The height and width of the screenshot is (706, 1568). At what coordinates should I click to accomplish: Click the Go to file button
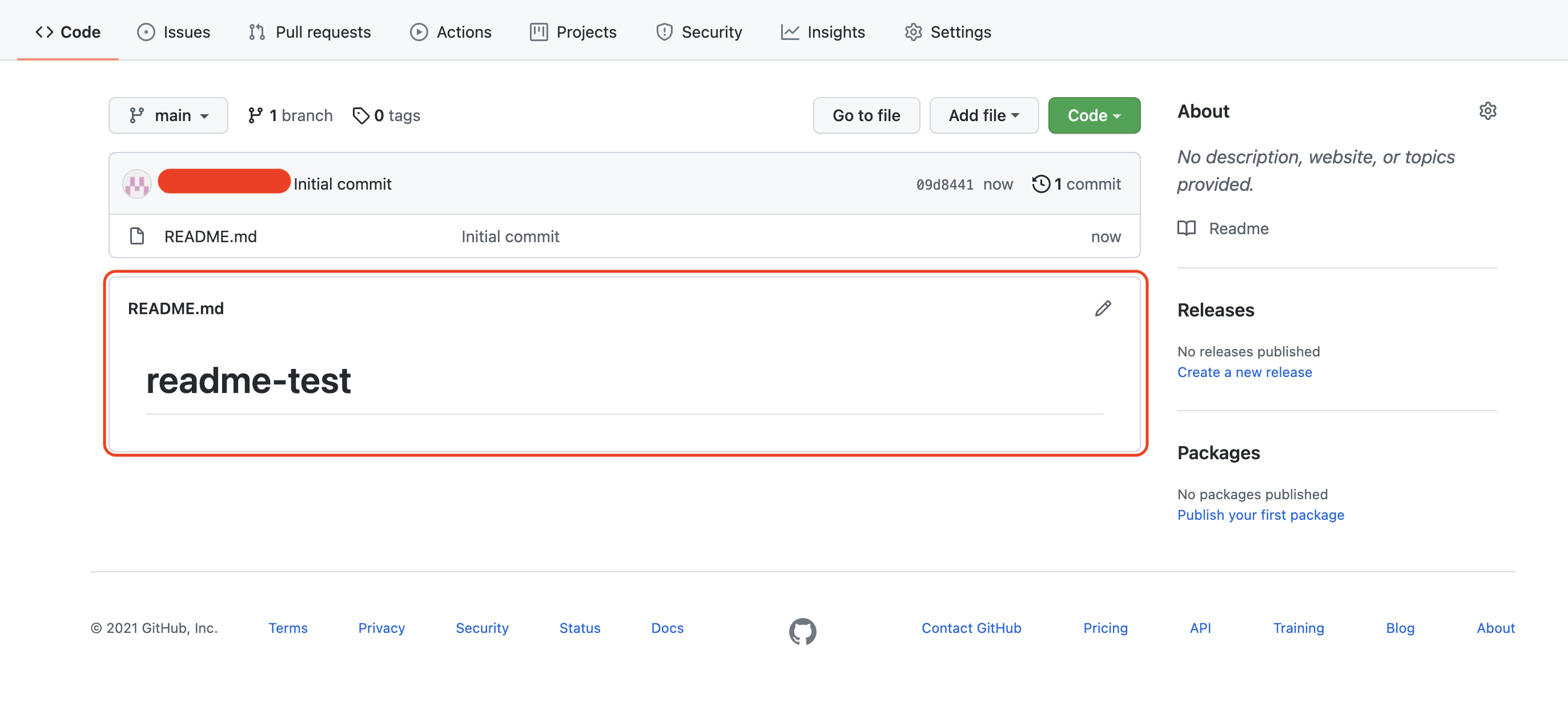pyautogui.click(x=866, y=115)
